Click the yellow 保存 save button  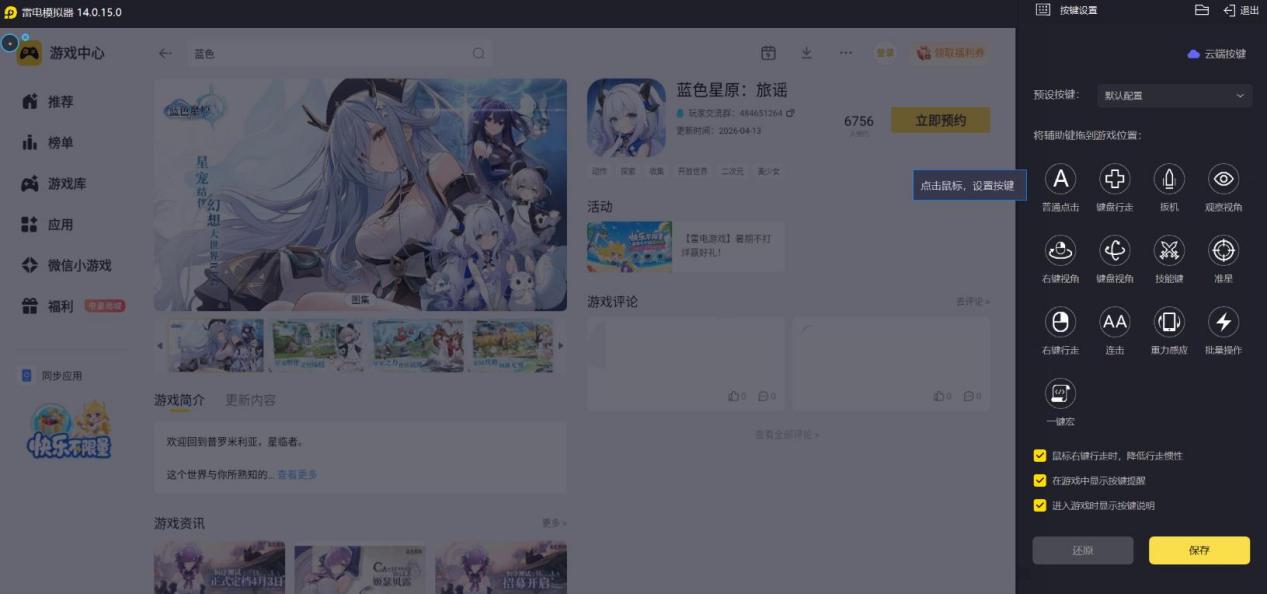click(1199, 550)
